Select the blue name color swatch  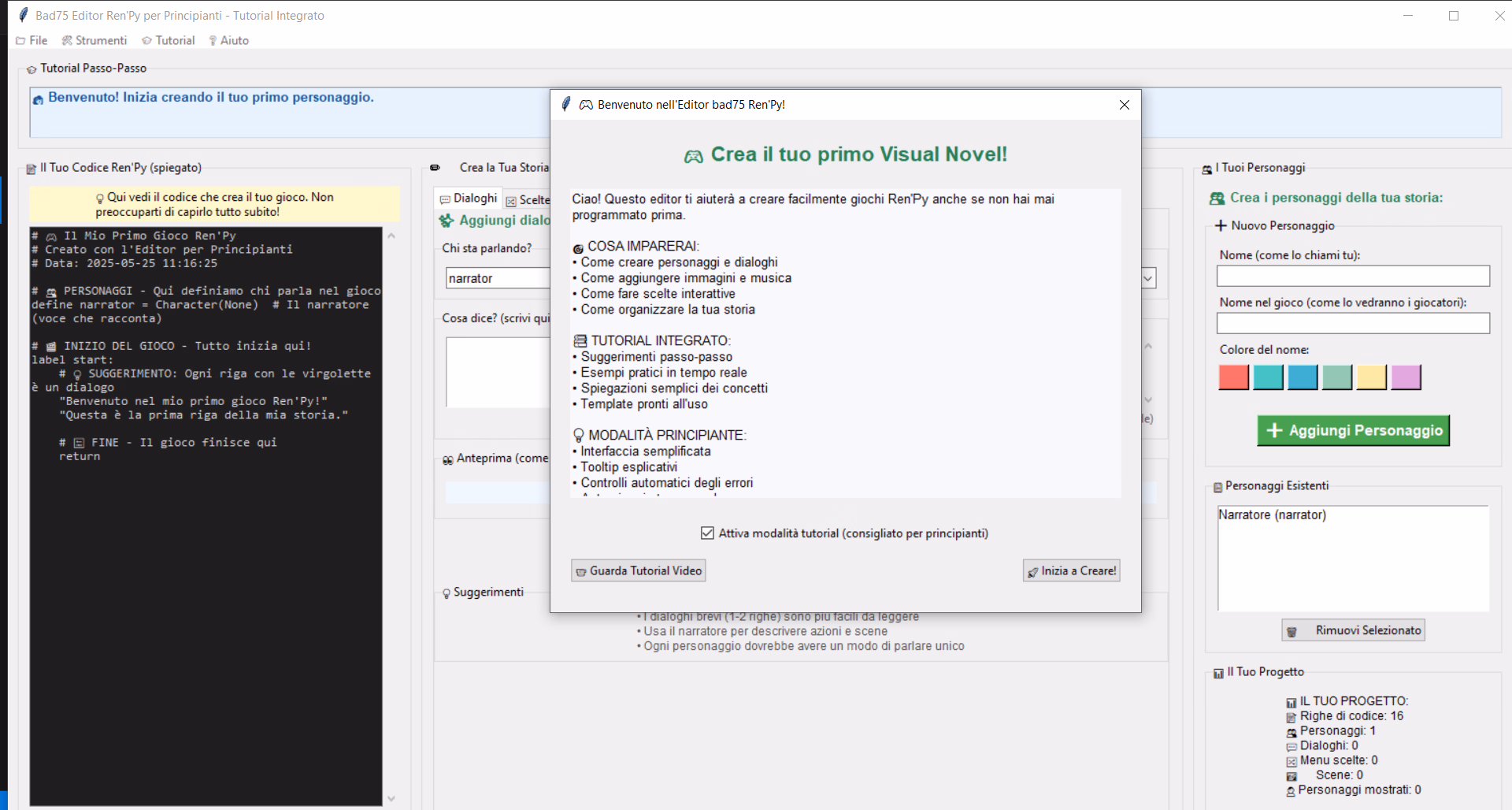click(x=1303, y=377)
